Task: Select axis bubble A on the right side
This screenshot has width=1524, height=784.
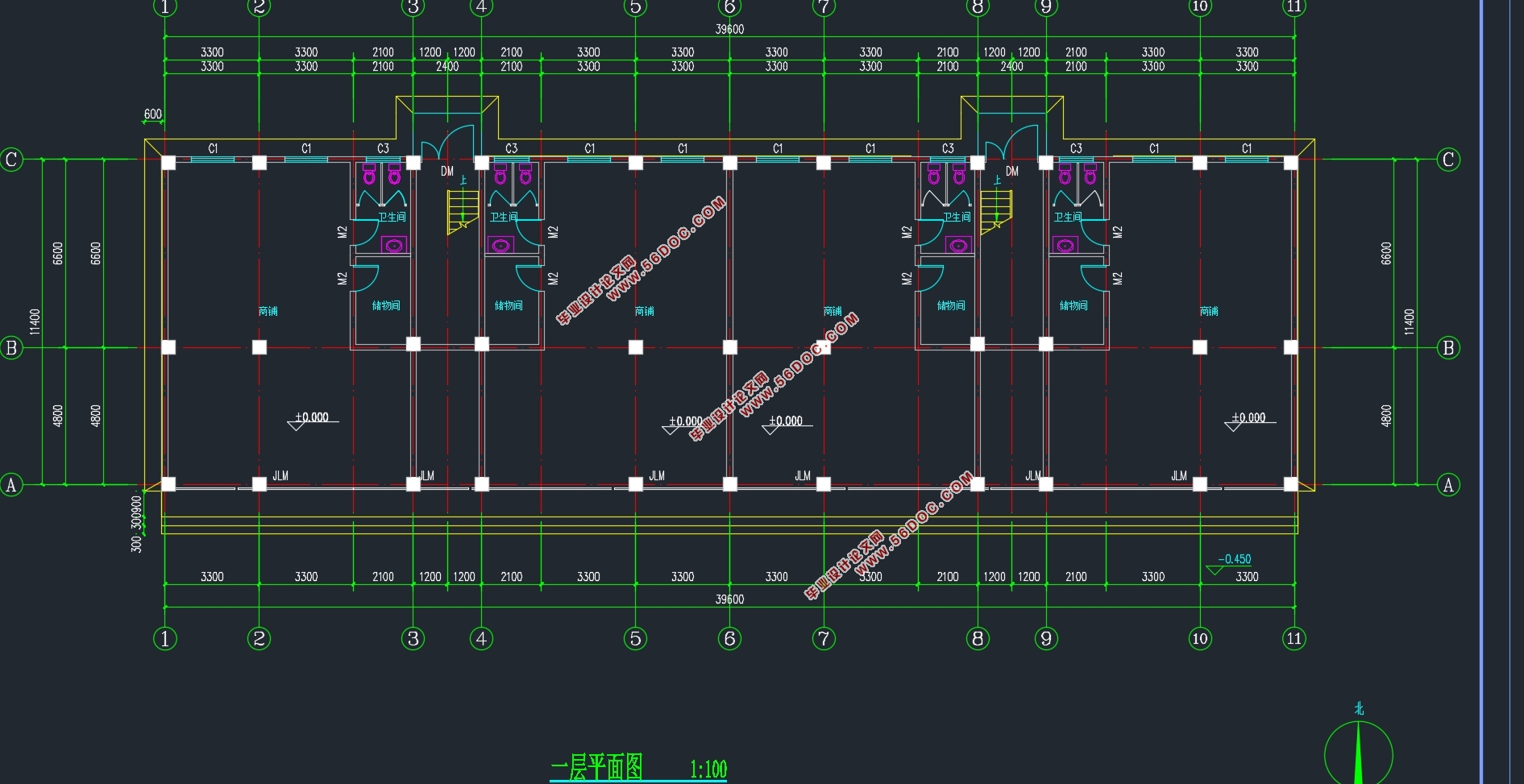Action: pyautogui.click(x=1448, y=485)
